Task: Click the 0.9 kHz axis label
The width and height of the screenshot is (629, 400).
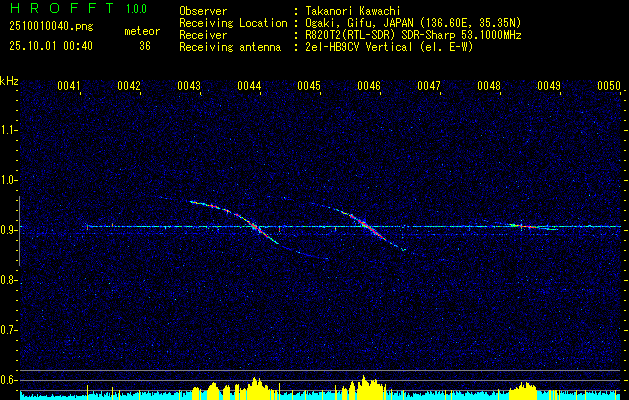Action: click(7, 230)
